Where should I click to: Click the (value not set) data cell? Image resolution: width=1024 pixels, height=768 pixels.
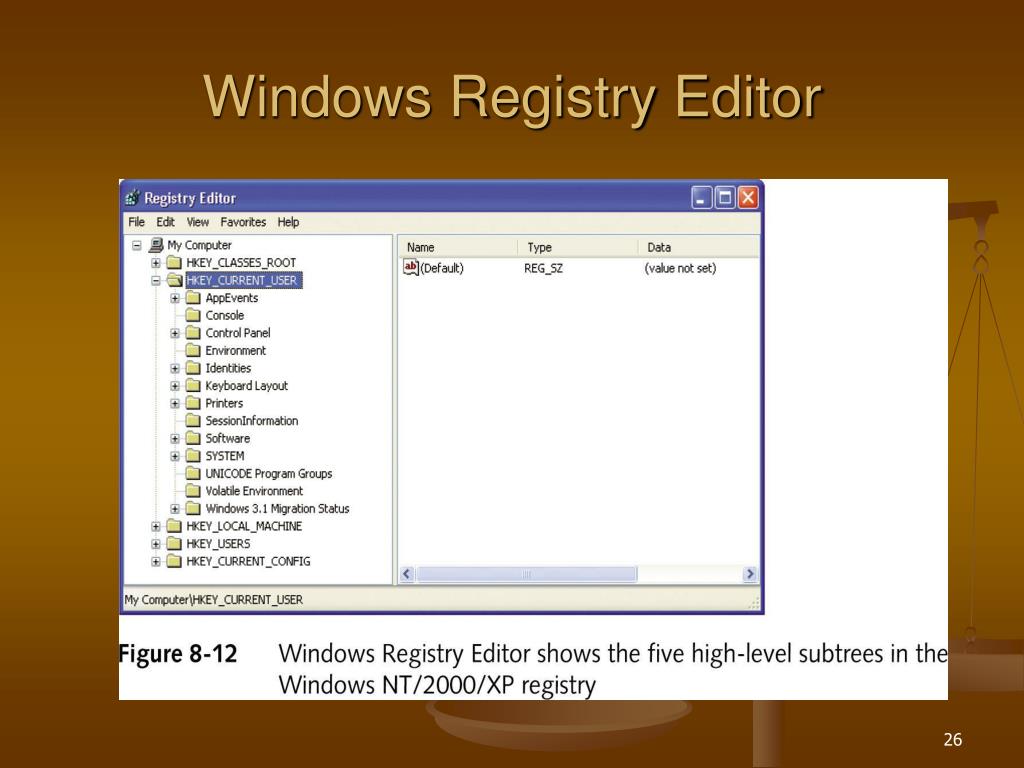coord(680,268)
